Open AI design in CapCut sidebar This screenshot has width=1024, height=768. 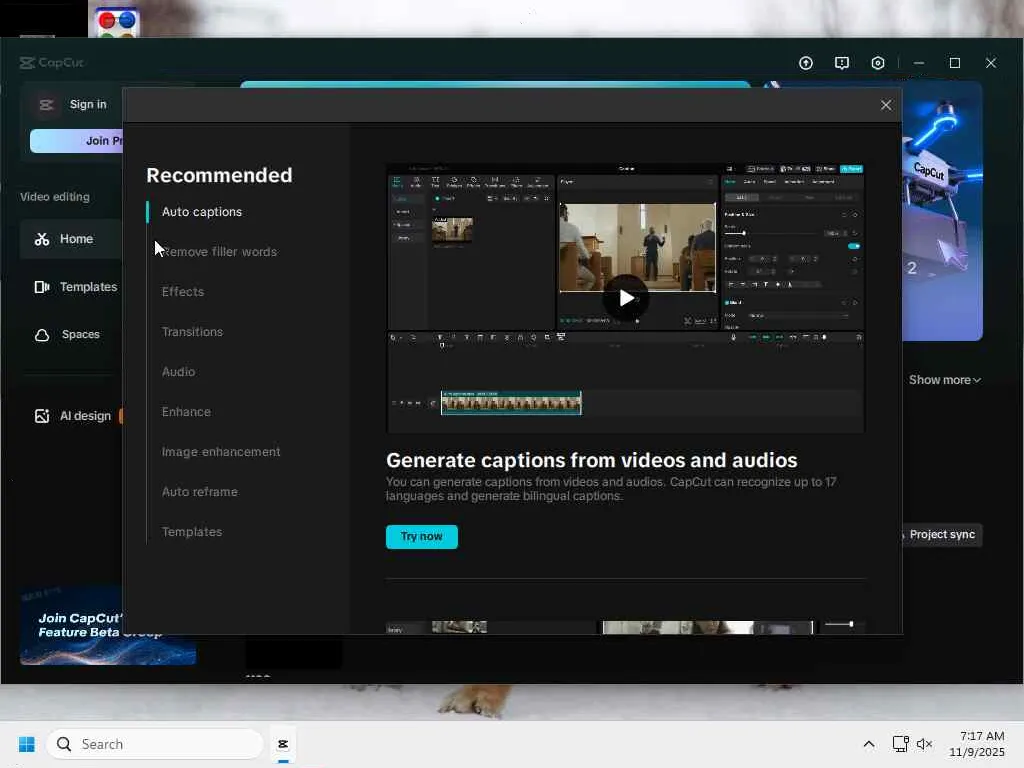click(71, 416)
